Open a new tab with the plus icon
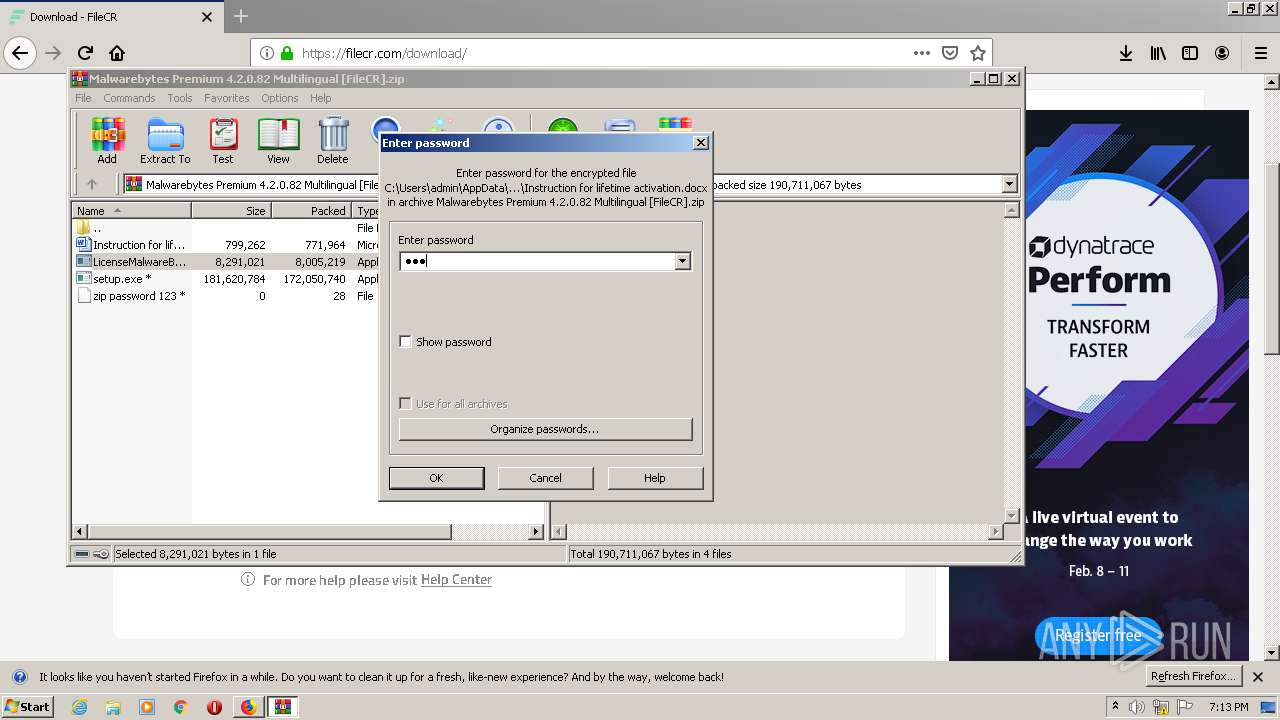The height and width of the screenshot is (720, 1280). (x=240, y=16)
